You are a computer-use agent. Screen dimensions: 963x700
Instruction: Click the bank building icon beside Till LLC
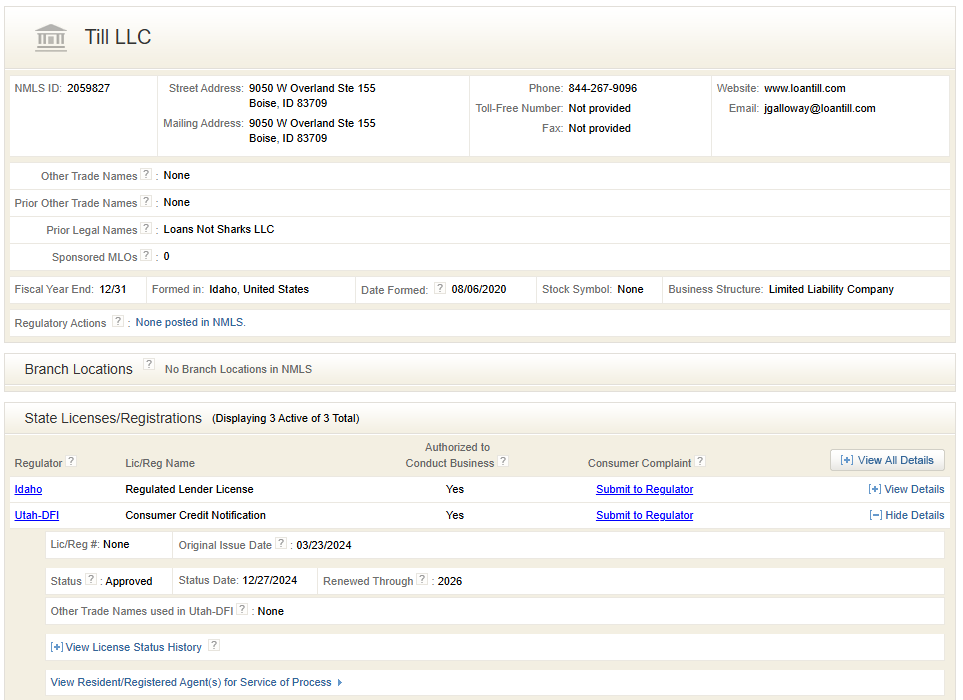(x=51, y=37)
